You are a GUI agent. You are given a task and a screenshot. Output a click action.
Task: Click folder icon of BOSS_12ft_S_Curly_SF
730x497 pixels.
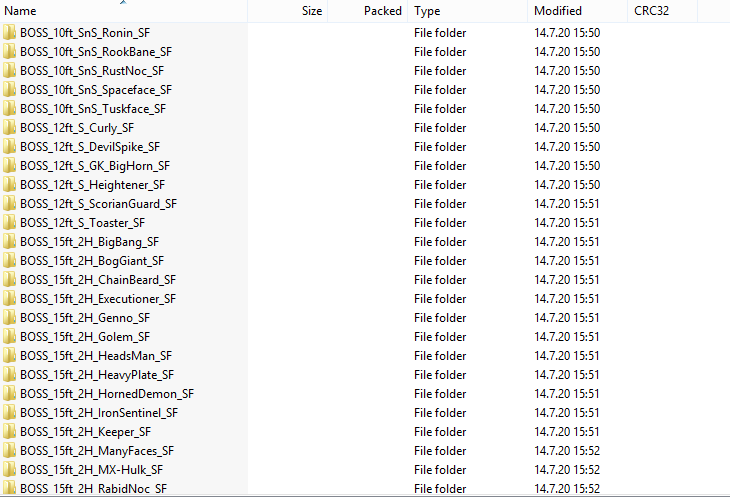tap(9, 128)
